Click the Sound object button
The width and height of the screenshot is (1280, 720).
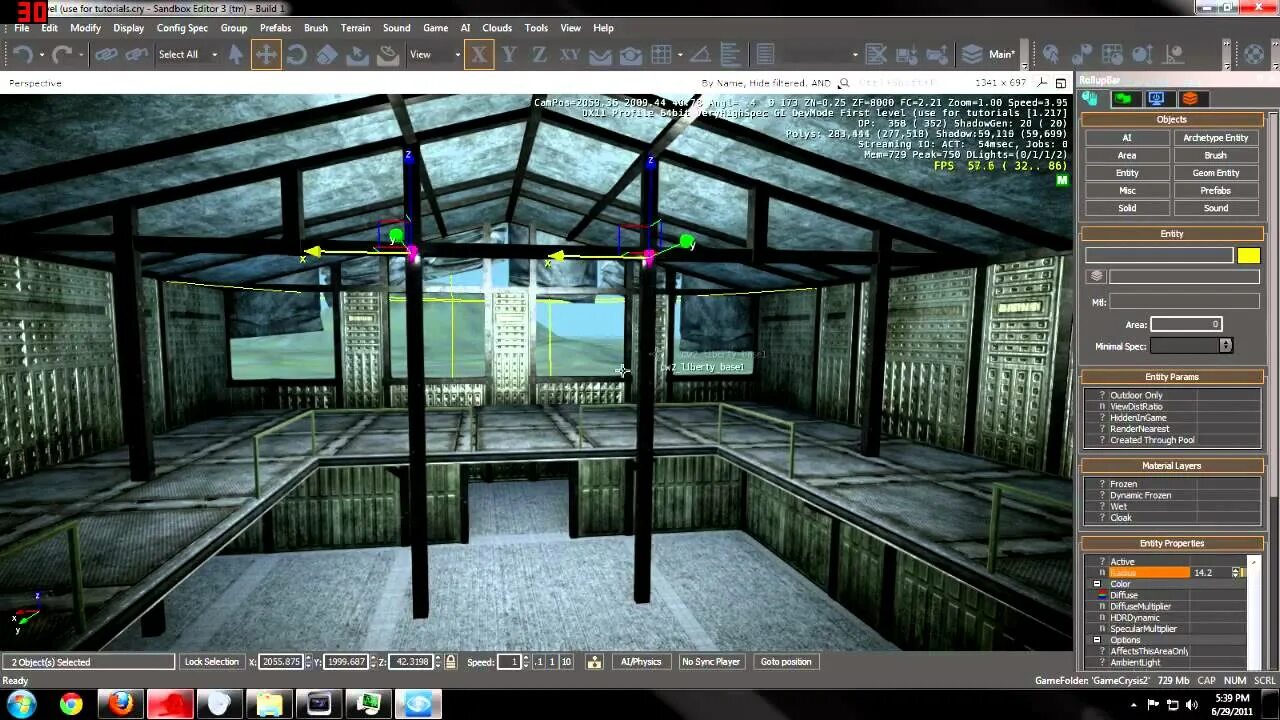(1215, 208)
